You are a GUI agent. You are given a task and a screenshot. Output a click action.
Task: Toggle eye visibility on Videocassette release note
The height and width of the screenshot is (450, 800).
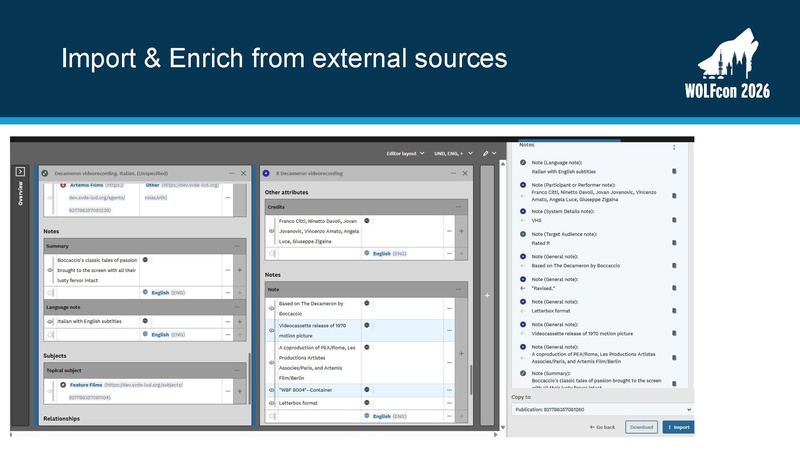(x=271, y=330)
